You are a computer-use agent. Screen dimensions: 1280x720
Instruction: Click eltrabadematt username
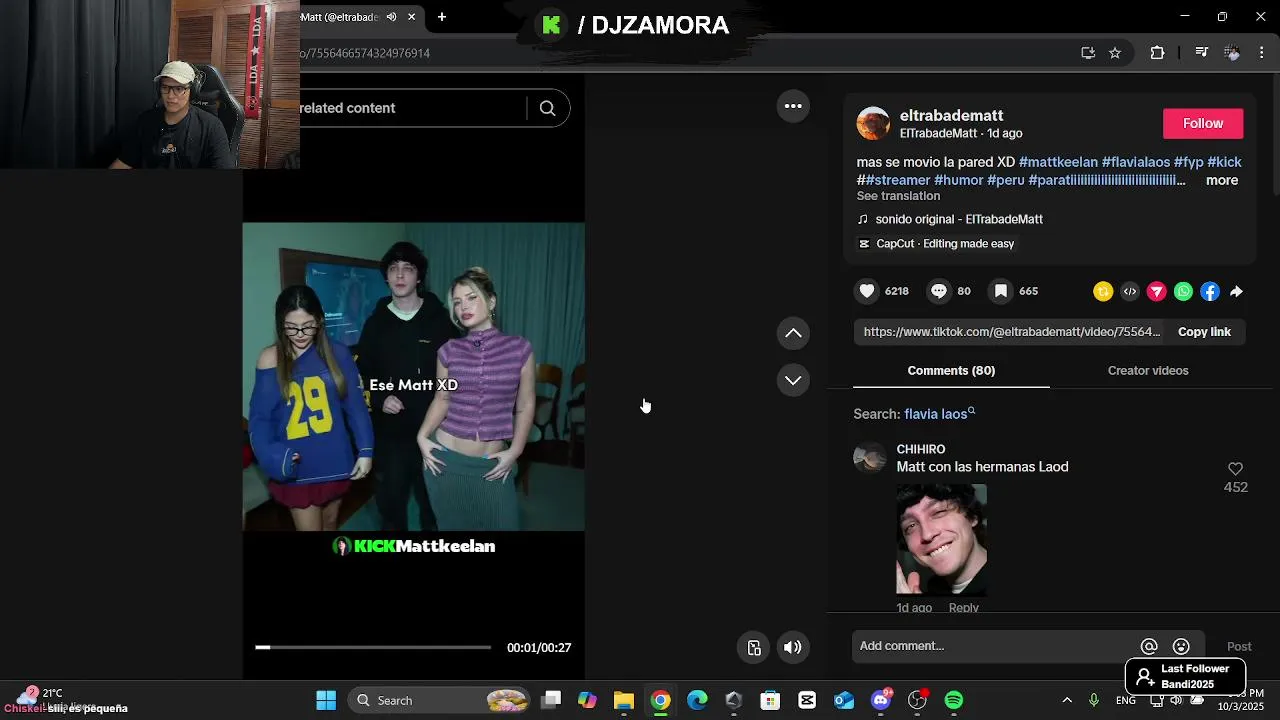coord(951,116)
